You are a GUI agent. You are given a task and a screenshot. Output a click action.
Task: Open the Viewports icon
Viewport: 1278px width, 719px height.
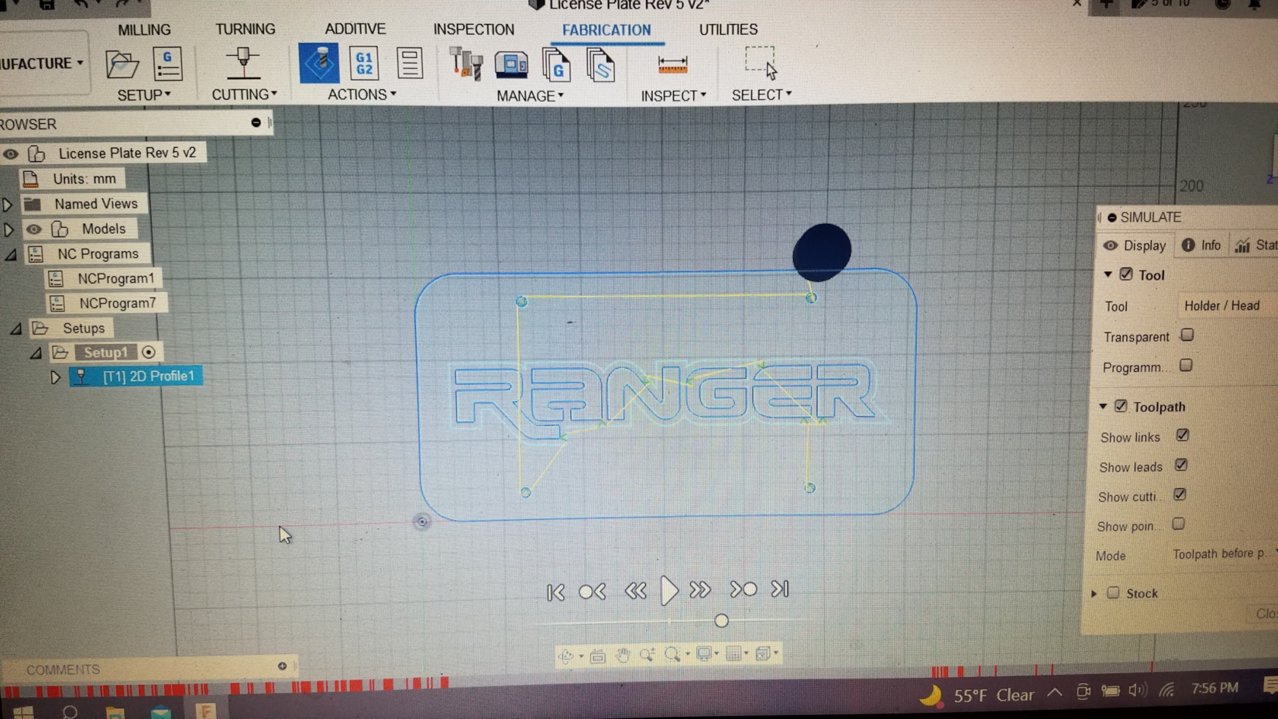click(766, 654)
